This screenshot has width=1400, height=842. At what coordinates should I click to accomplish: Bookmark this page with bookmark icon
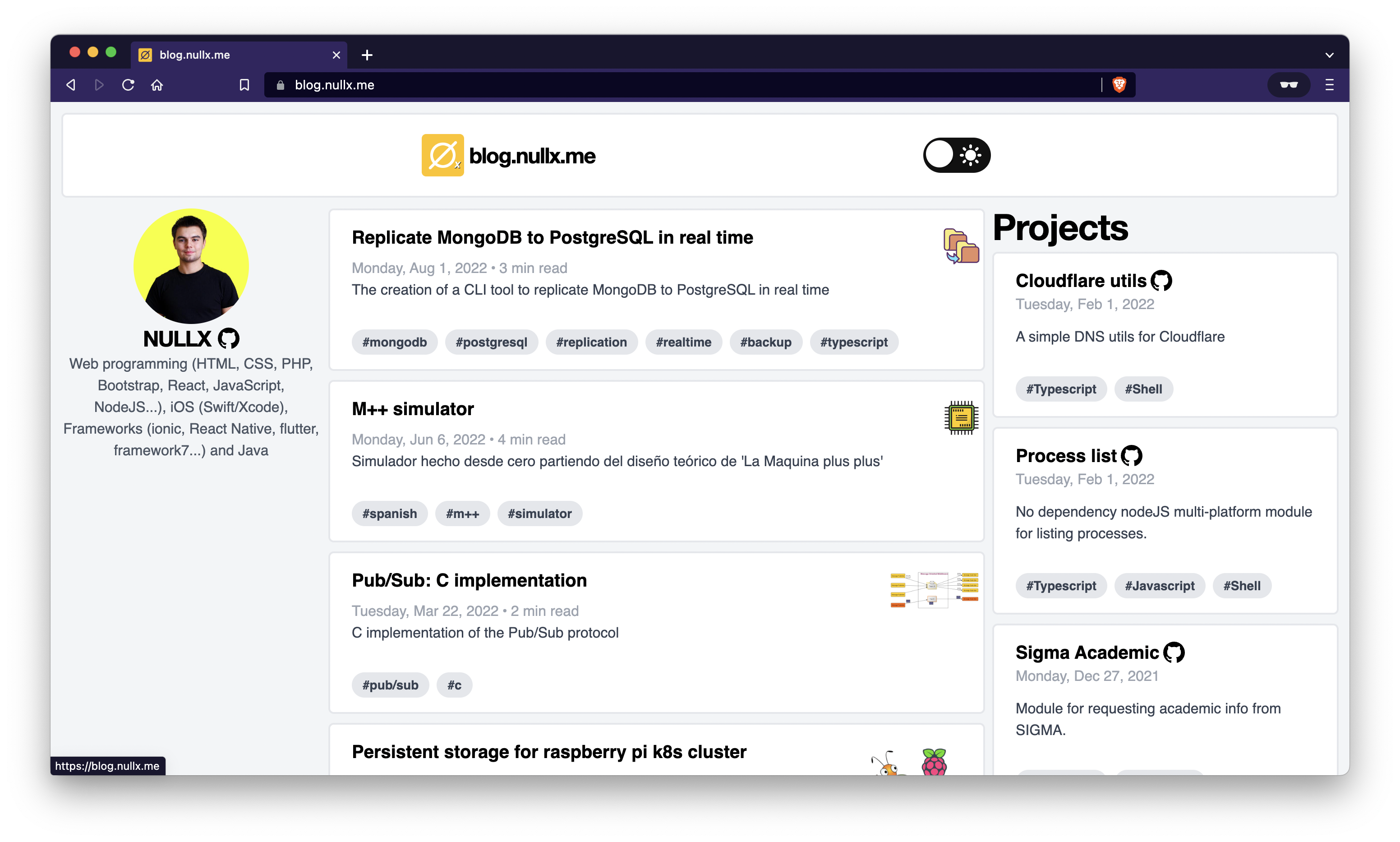click(244, 84)
